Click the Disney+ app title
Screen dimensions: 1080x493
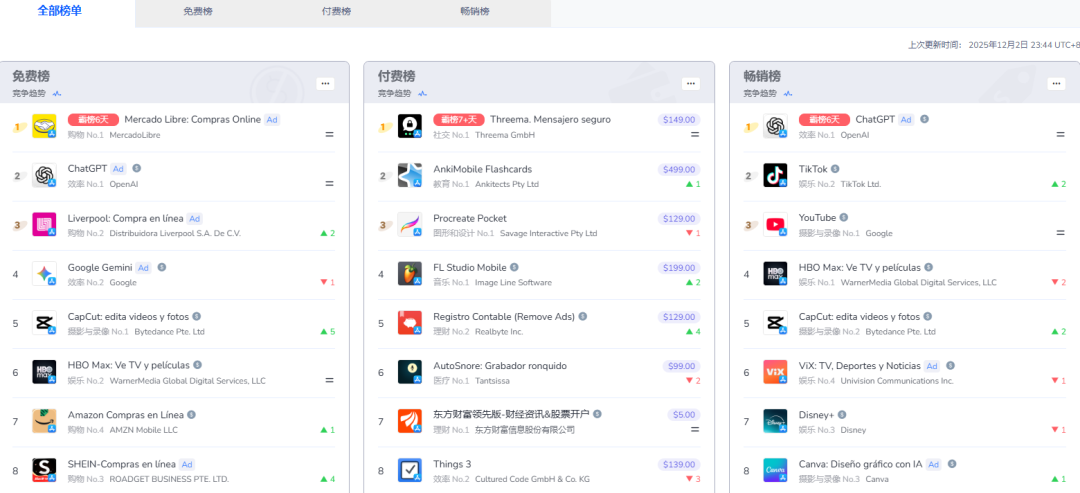tap(816, 415)
